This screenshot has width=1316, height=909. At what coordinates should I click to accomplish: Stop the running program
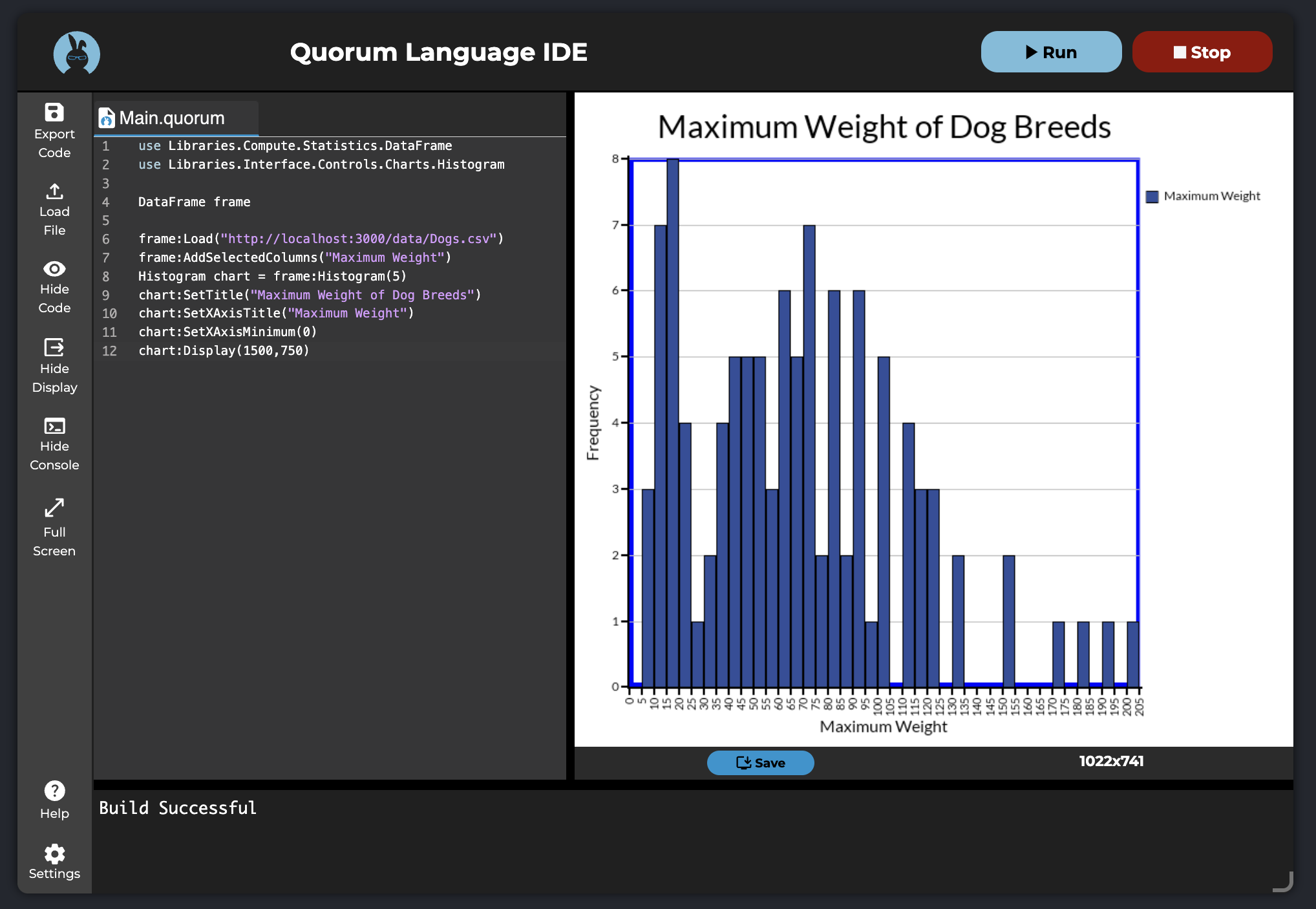1202,52
